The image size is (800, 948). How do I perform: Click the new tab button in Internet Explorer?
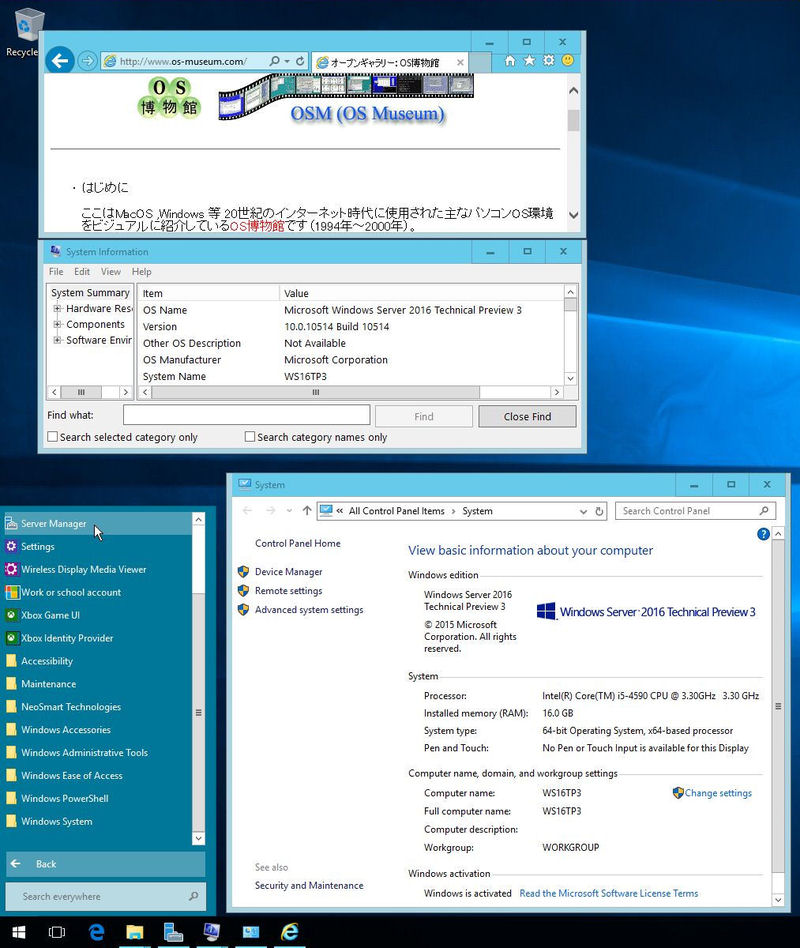(480, 62)
